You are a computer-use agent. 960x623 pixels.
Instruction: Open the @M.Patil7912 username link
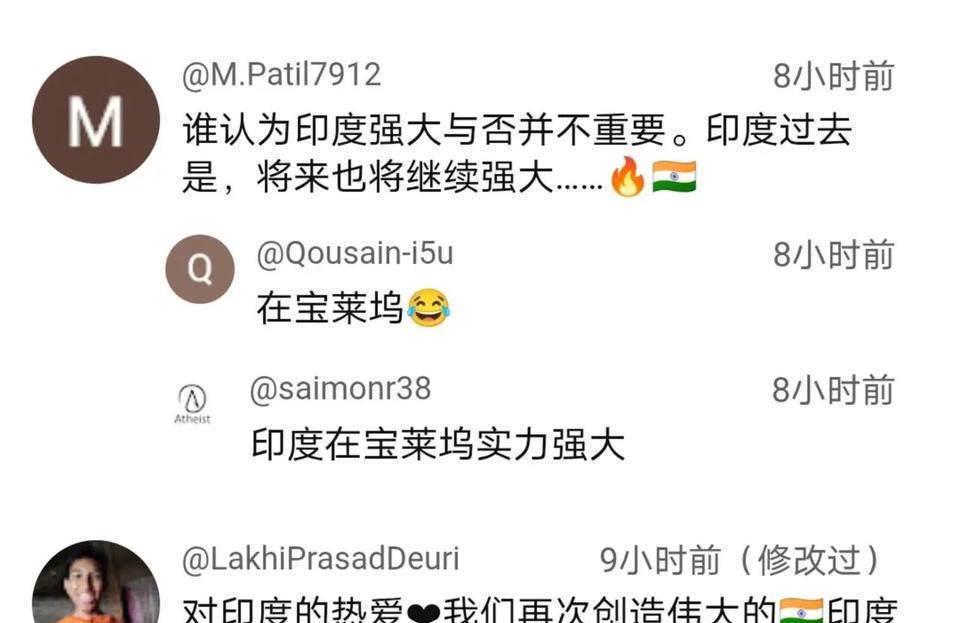tap(282, 75)
